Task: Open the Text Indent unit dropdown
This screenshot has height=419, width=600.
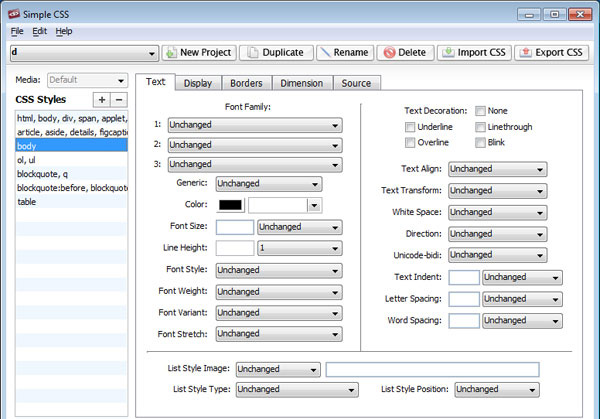Action: tap(522, 277)
